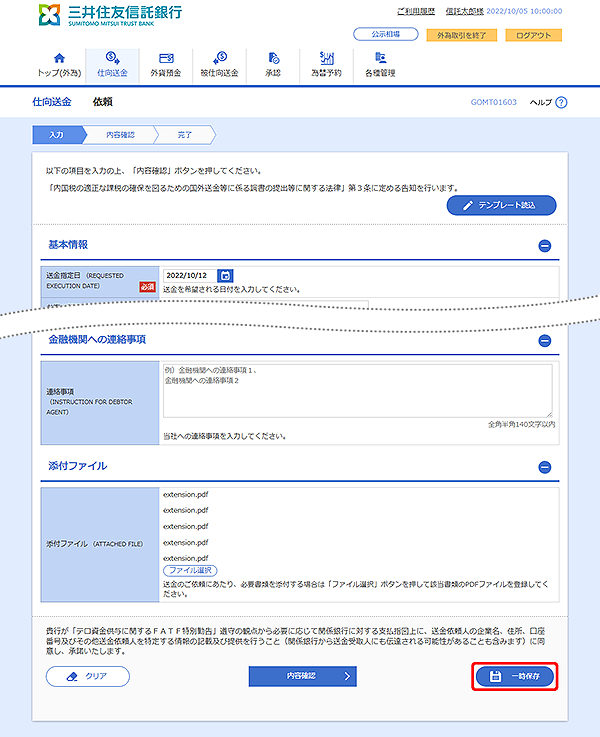Click the 公示相場 button
Image resolution: width=600 pixels, height=737 pixels.
(x=386, y=34)
